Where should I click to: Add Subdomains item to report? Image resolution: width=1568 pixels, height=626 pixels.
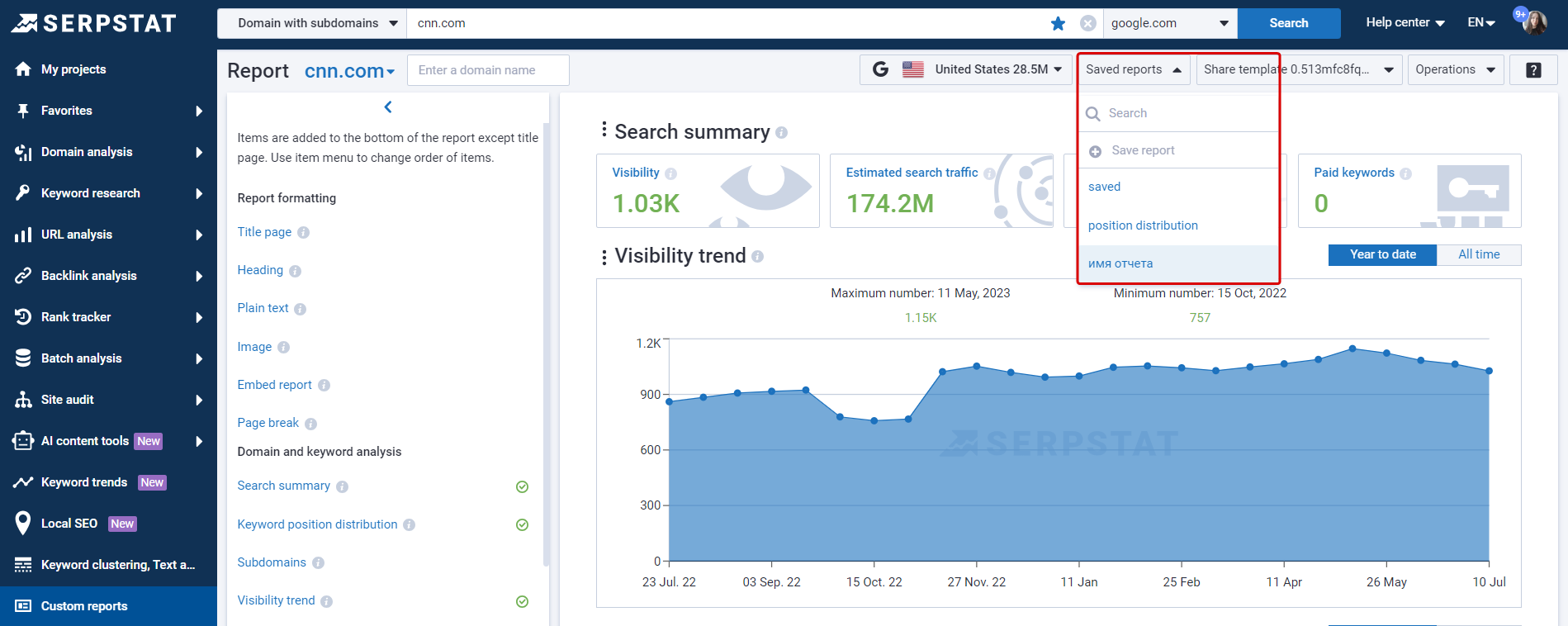point(272,562)
